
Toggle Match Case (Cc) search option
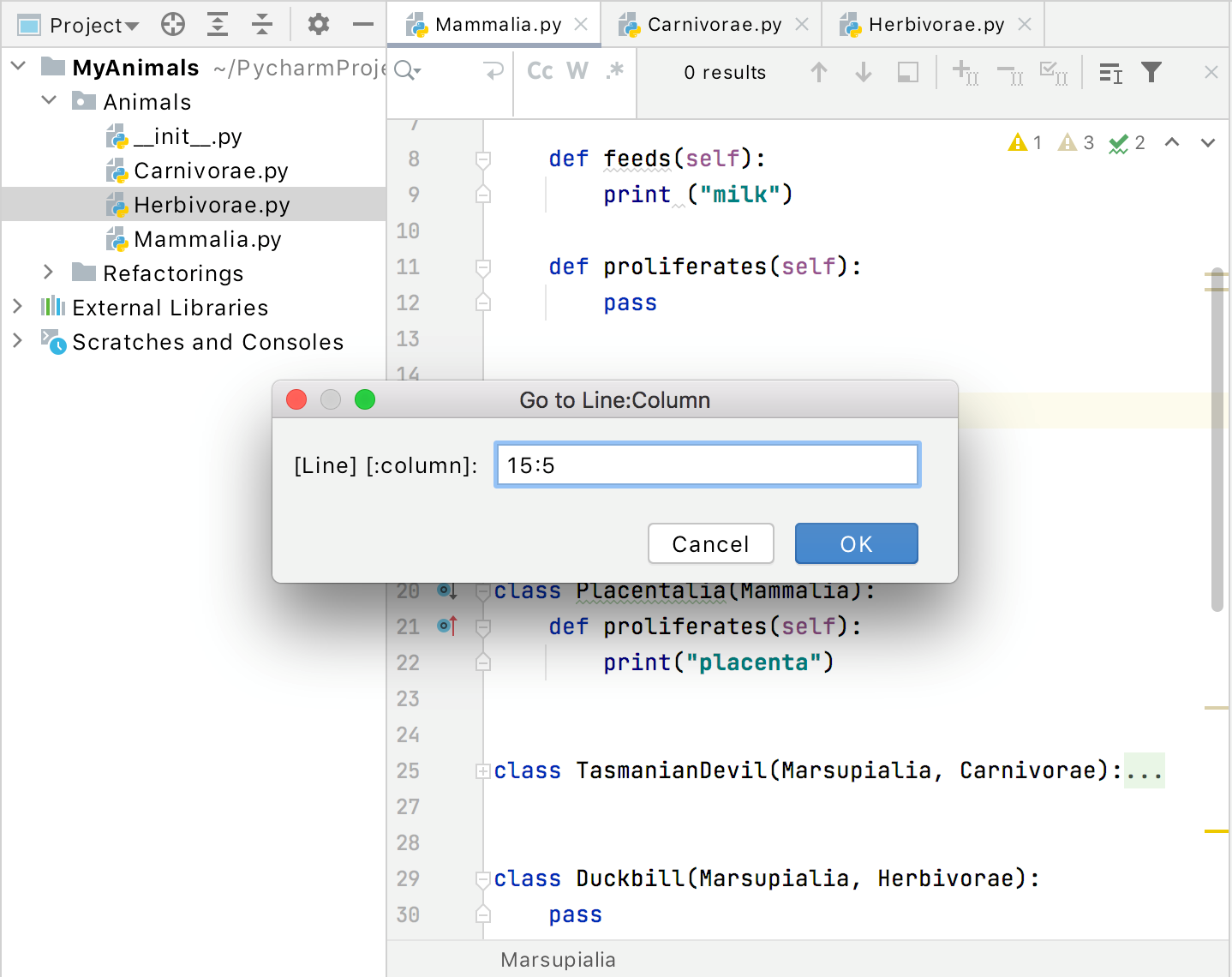[x=540, y=71]
